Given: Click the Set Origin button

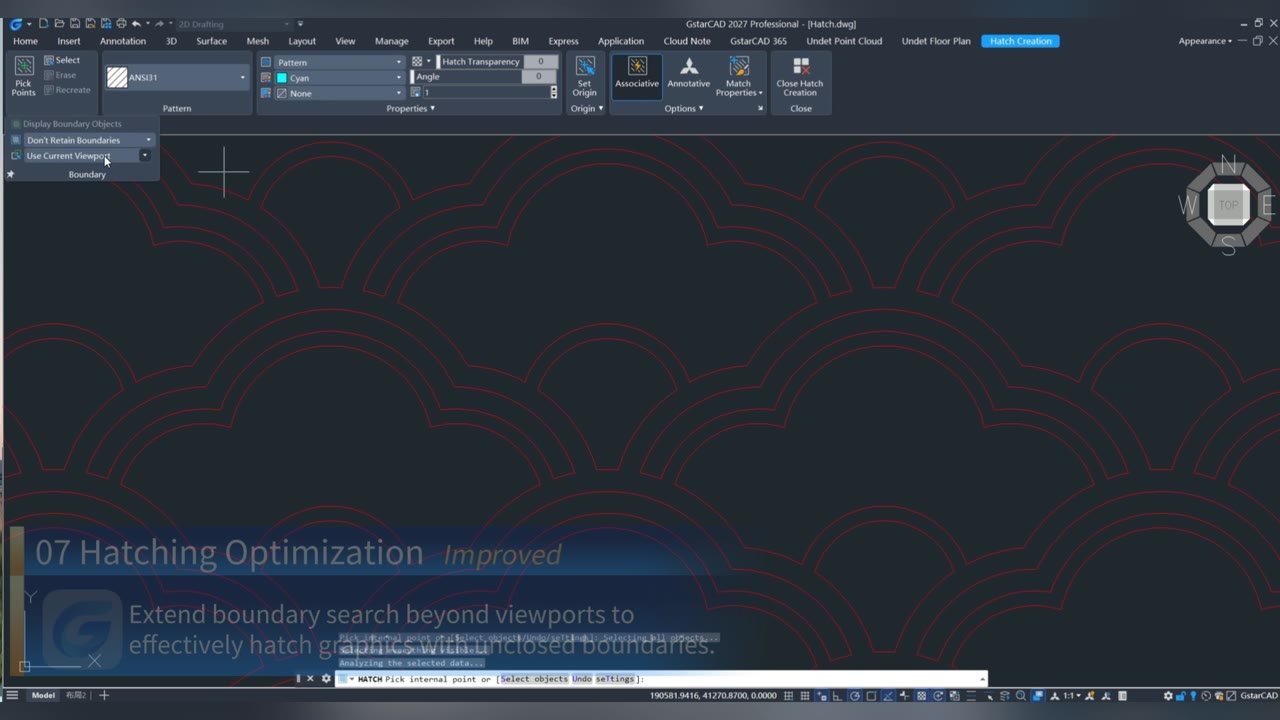Looking at the screenshot, I should [x=585, y=76].
